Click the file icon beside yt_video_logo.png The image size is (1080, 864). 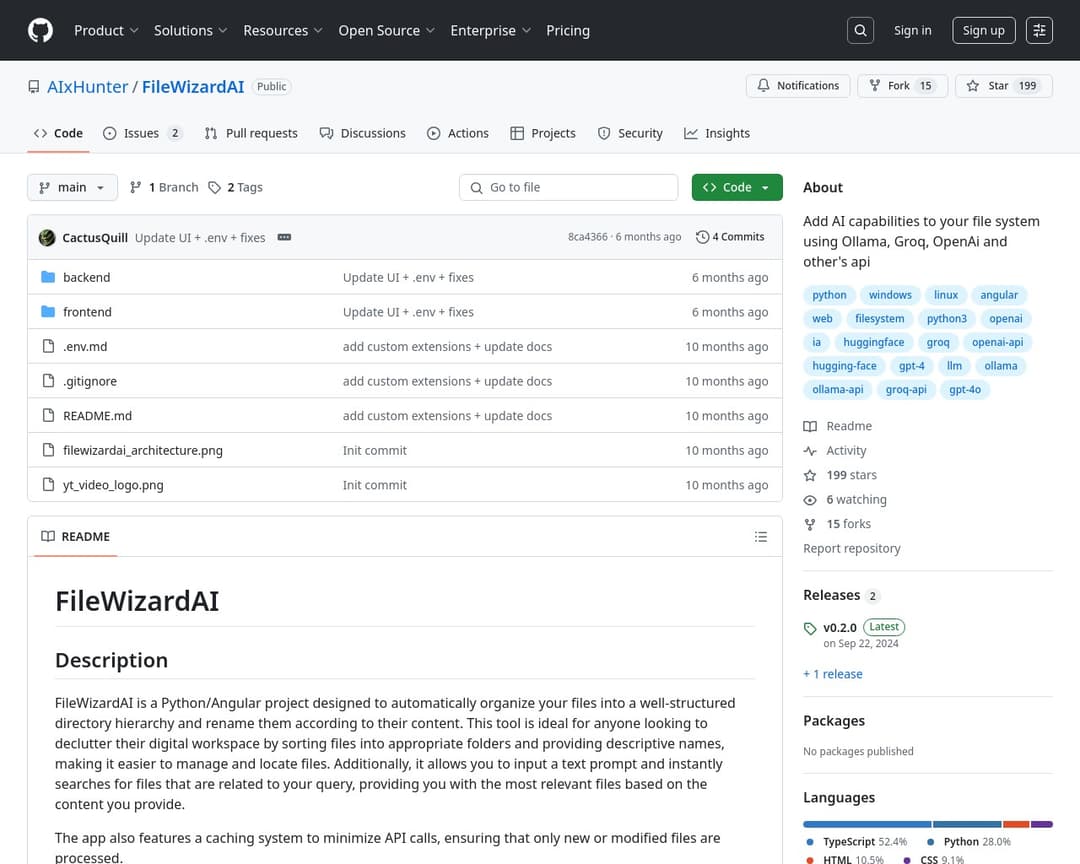[x=48, y=484]
